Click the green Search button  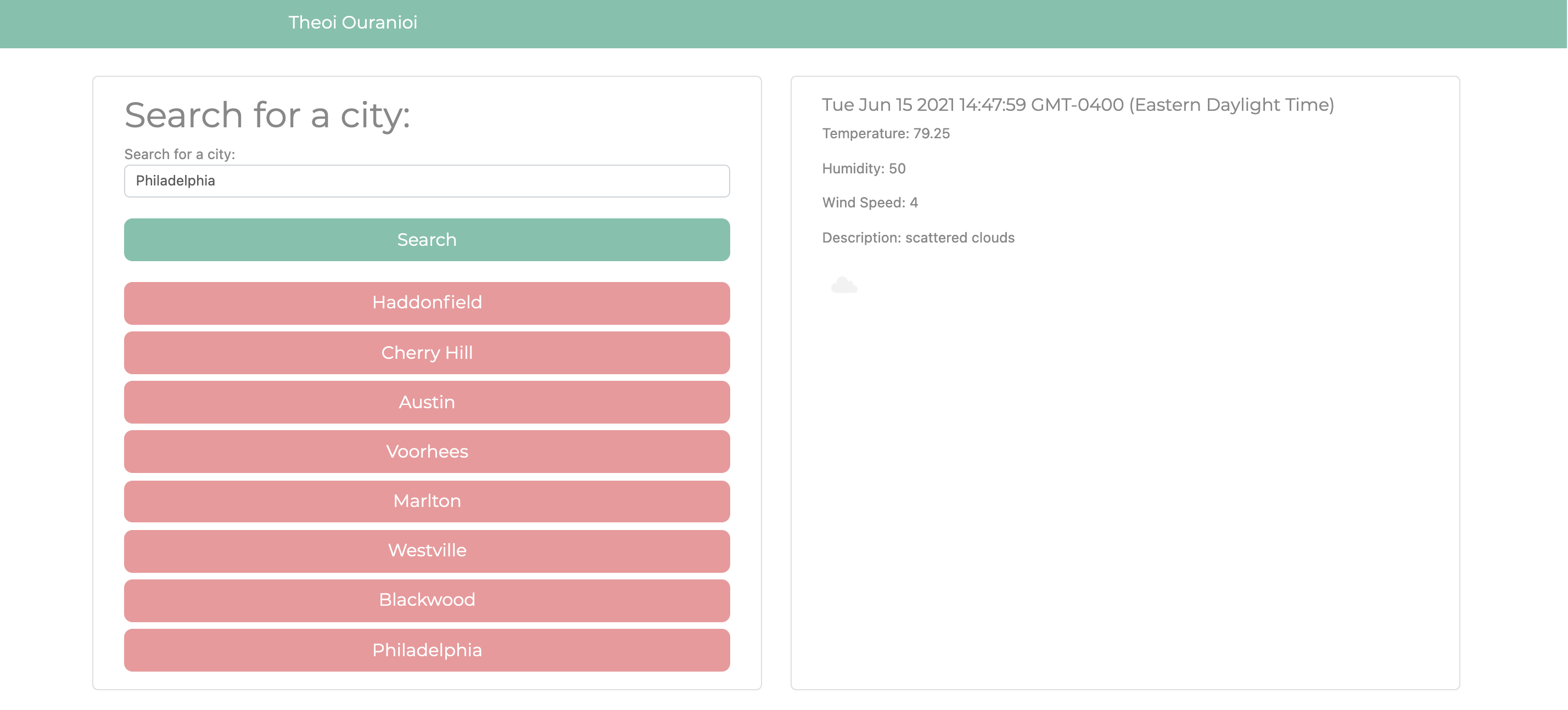coord(426,240)
